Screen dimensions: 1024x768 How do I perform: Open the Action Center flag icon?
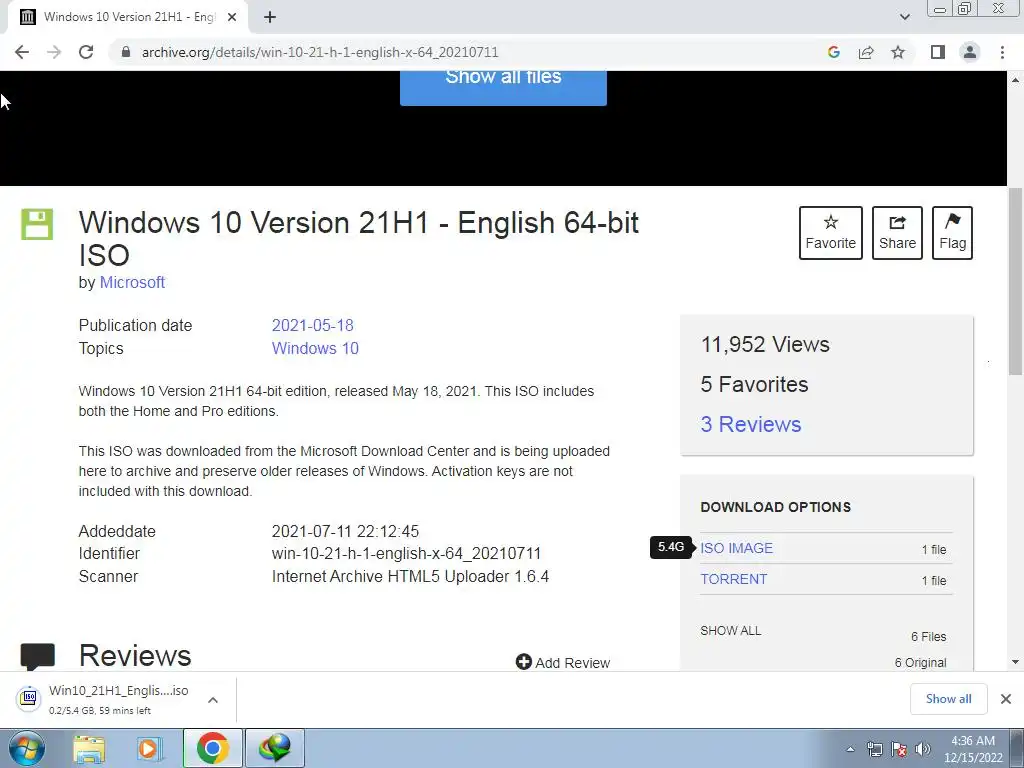899,749
